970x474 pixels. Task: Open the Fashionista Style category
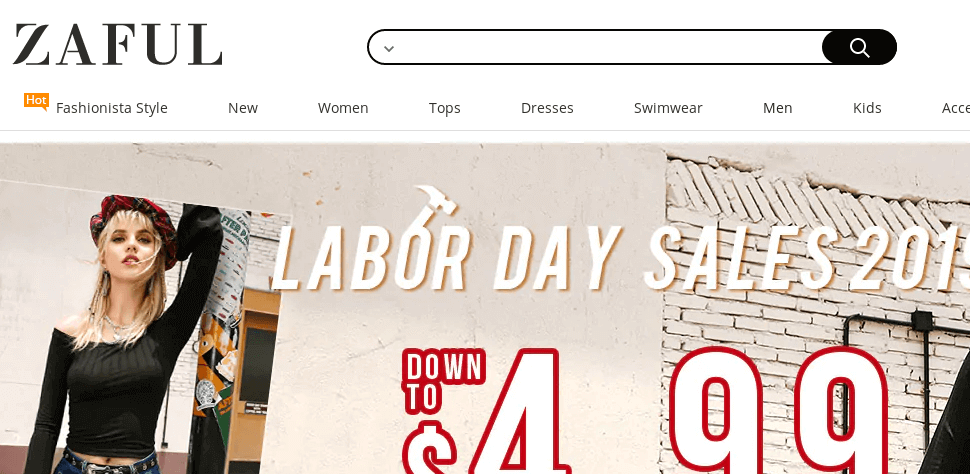[x=112, y=108]
